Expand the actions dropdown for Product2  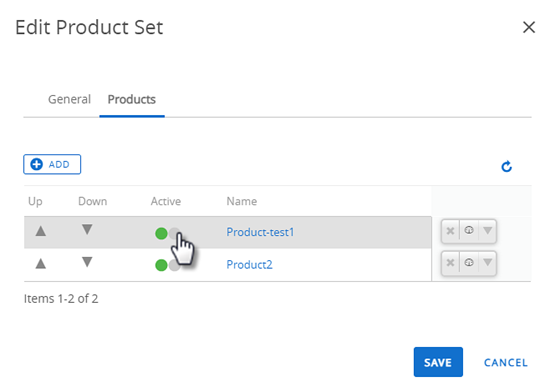pos(487,263)
